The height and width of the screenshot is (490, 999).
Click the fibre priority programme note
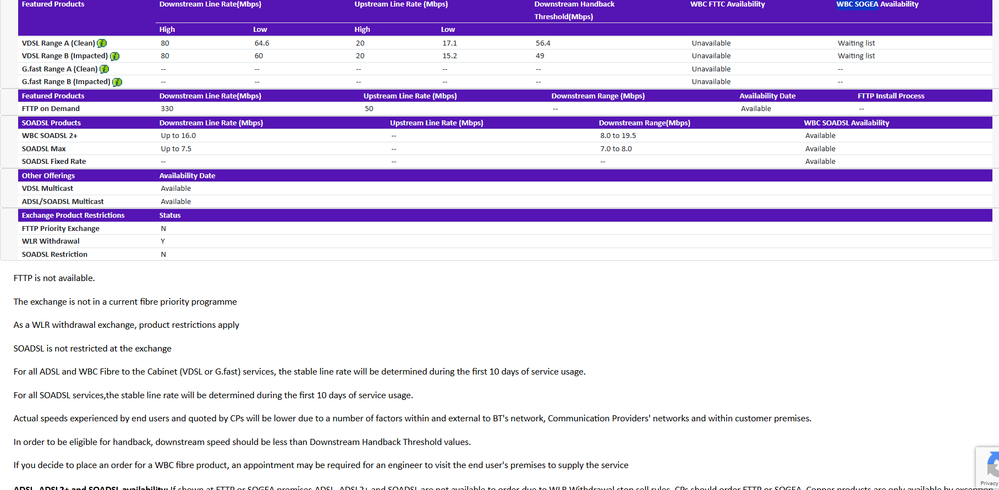[x=125, y=301]
